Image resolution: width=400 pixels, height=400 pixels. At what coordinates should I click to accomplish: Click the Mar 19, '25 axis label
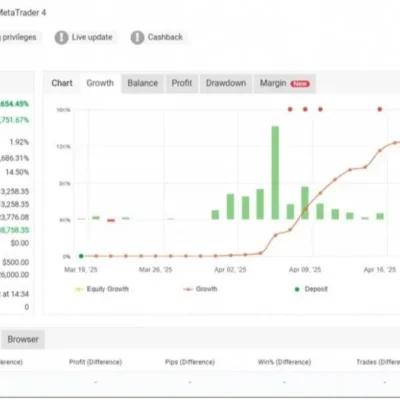(x=81, y=270)
